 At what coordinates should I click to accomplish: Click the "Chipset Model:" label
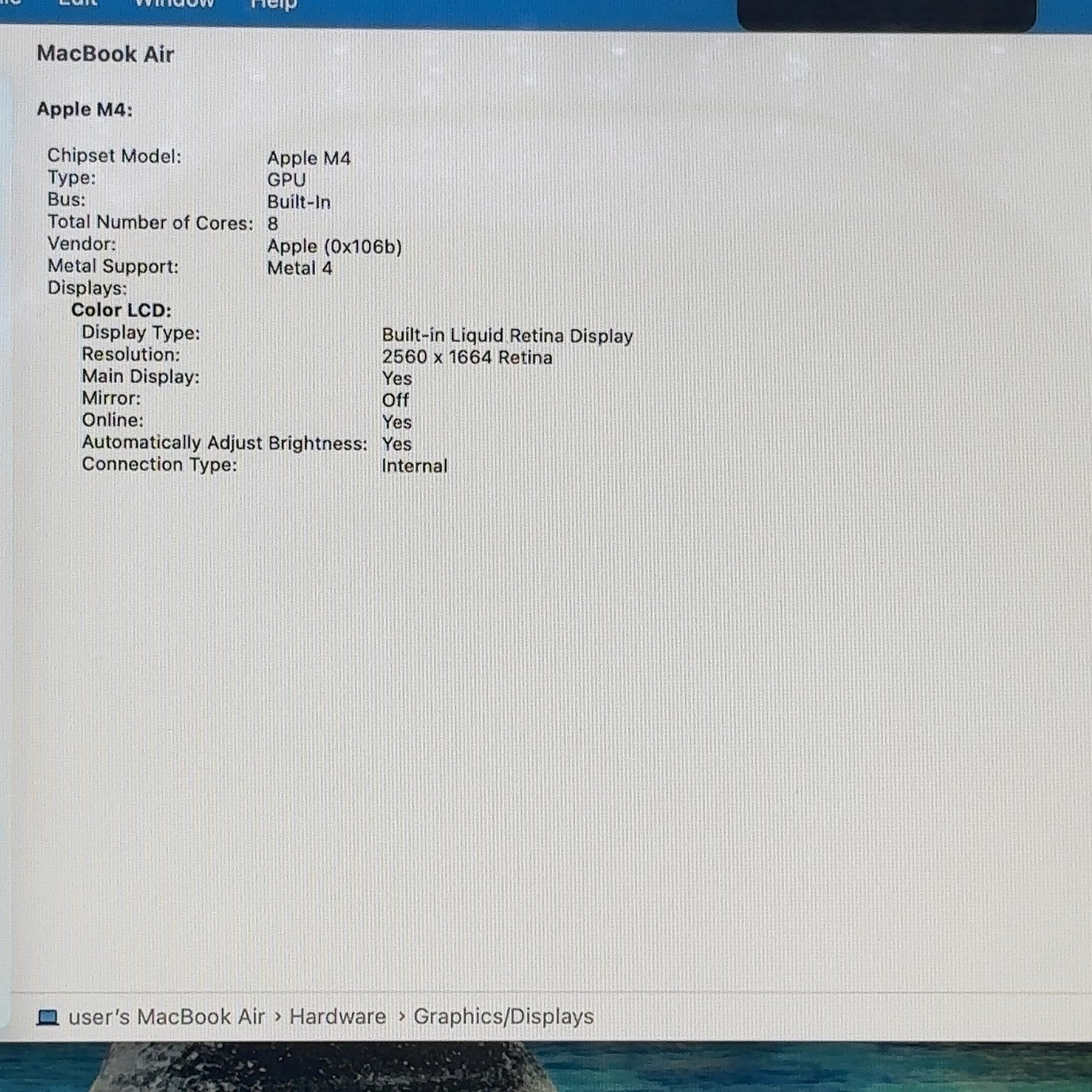pyautogui.click(x=114, y=156)
